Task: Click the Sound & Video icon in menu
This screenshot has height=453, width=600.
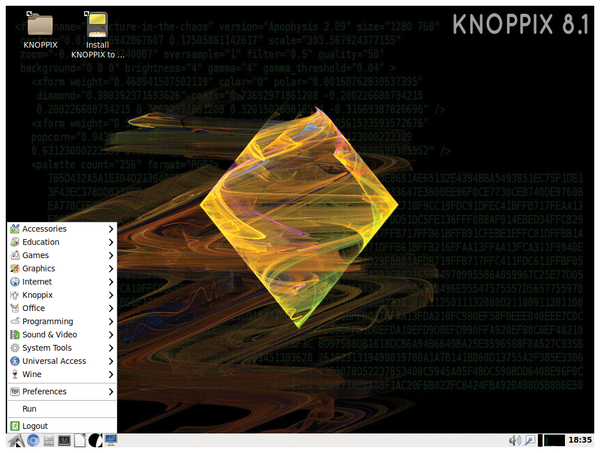Action: pos(15,335)
